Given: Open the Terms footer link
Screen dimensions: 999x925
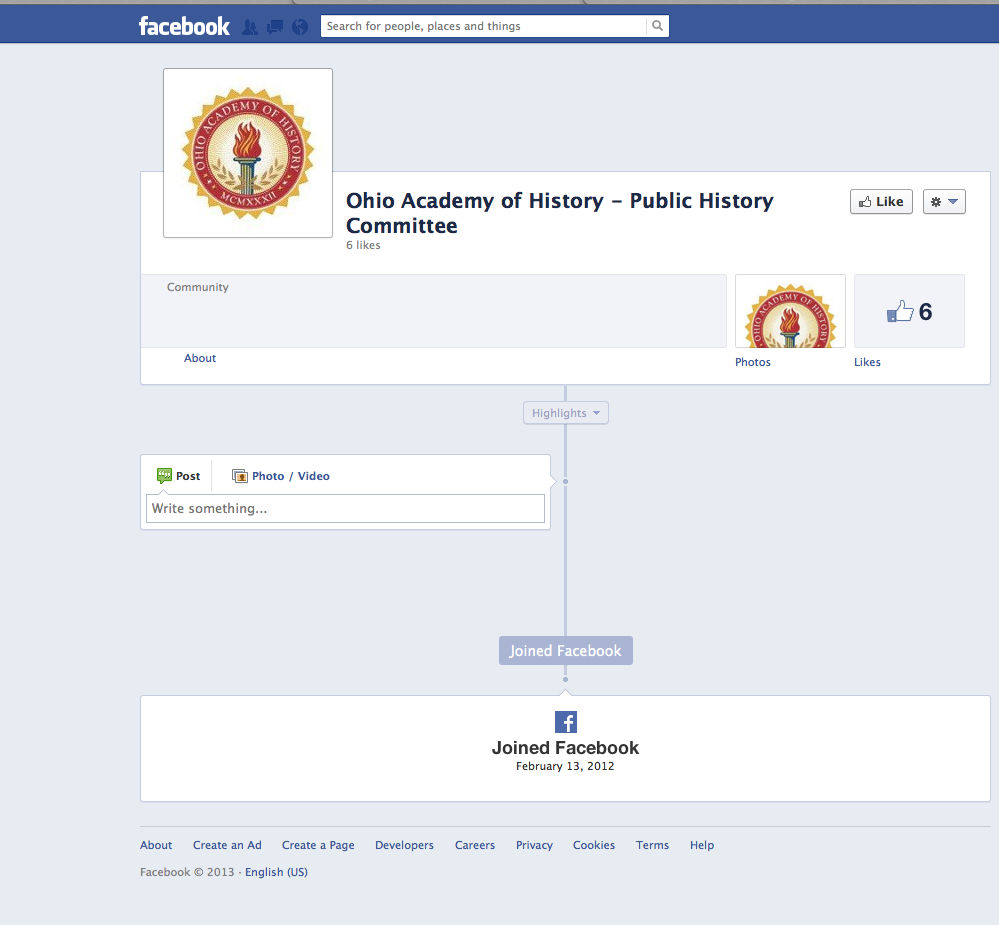Looking at the screenshot, I should 652,845.
